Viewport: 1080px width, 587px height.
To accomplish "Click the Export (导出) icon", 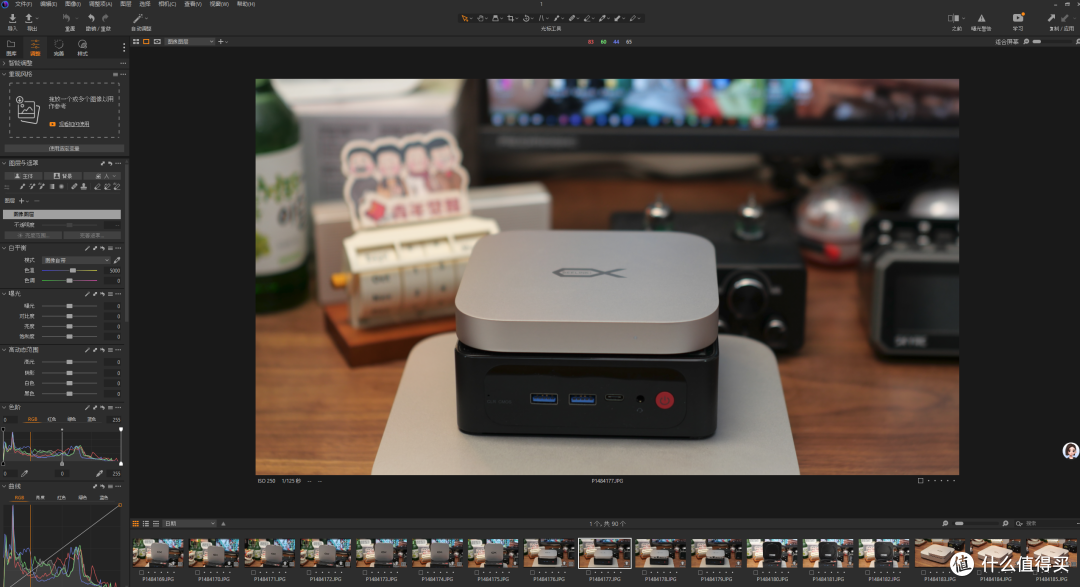I will 30,19.
